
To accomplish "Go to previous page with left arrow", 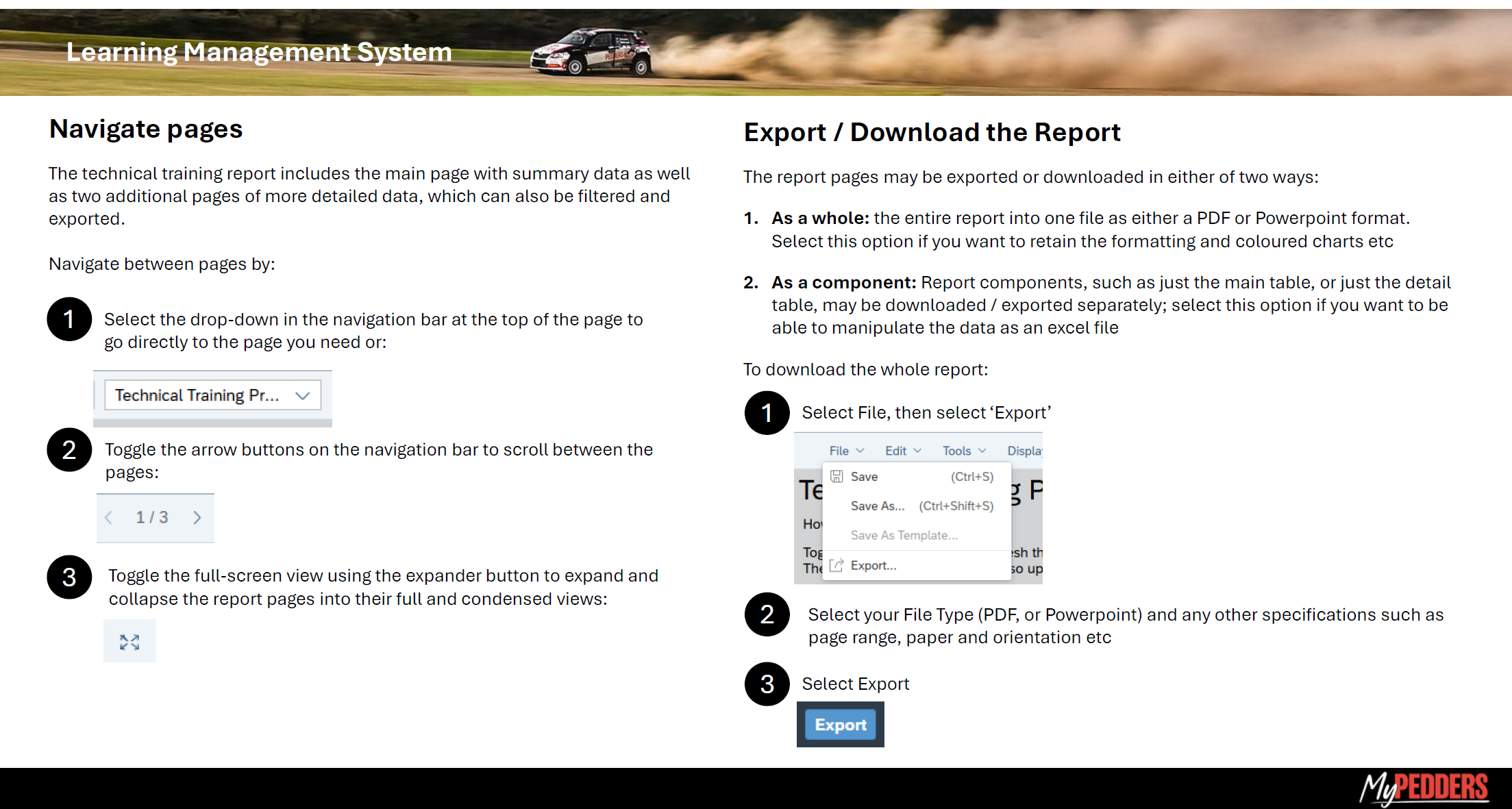I will tap(109, 518).
